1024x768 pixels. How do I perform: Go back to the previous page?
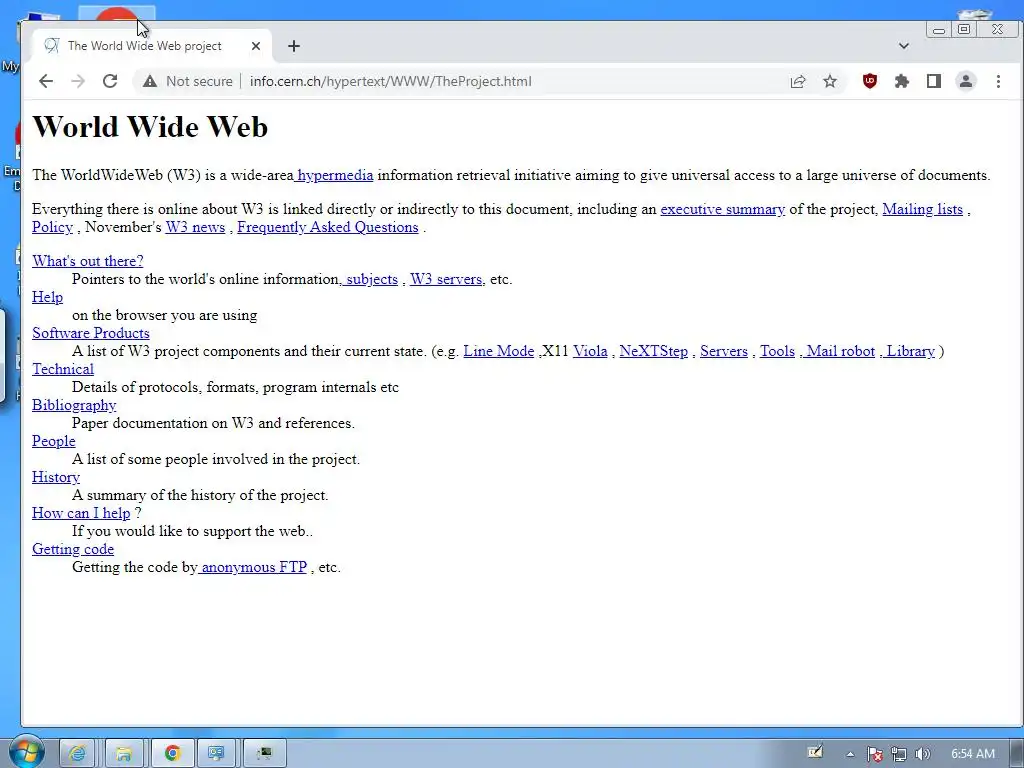[46, 81]
